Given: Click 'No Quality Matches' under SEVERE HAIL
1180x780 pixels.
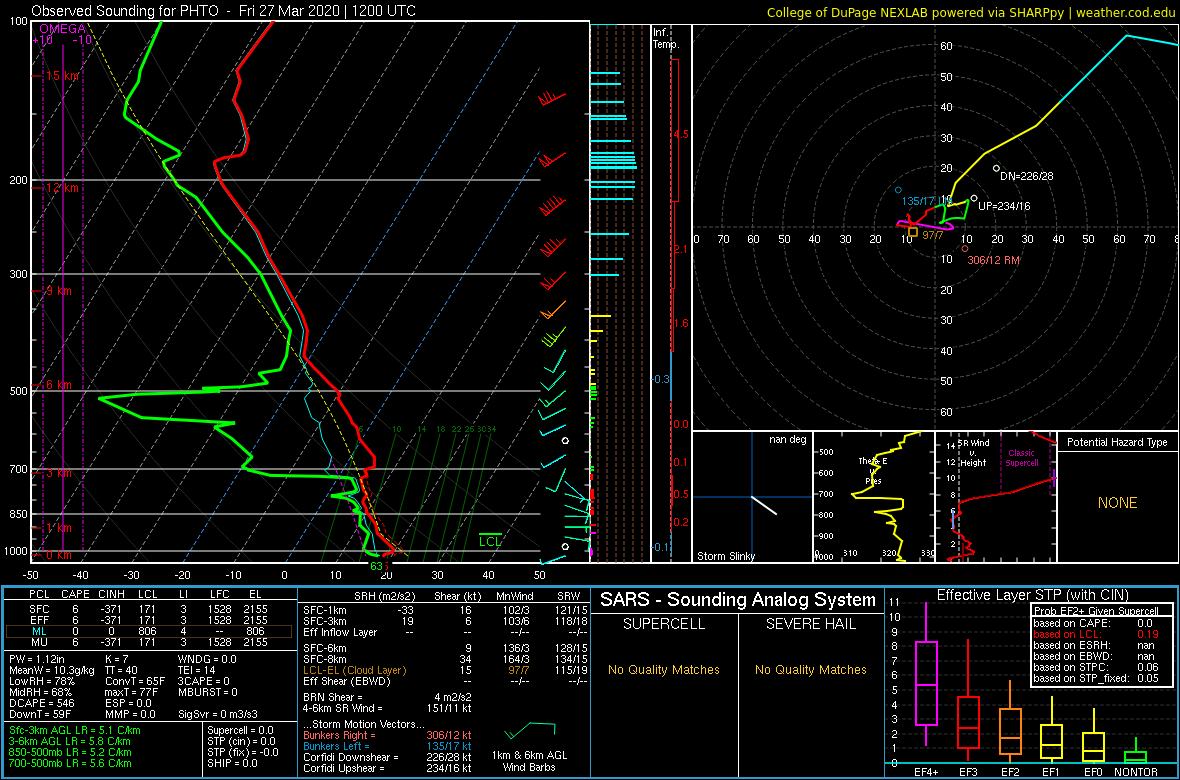Looking at the screenshot, I should point(810,669).
